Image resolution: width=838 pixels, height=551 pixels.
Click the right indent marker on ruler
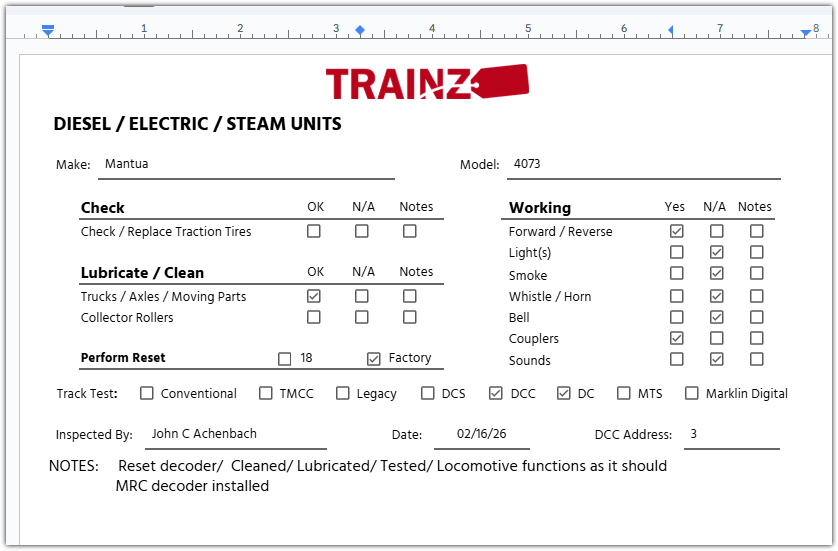805,33
